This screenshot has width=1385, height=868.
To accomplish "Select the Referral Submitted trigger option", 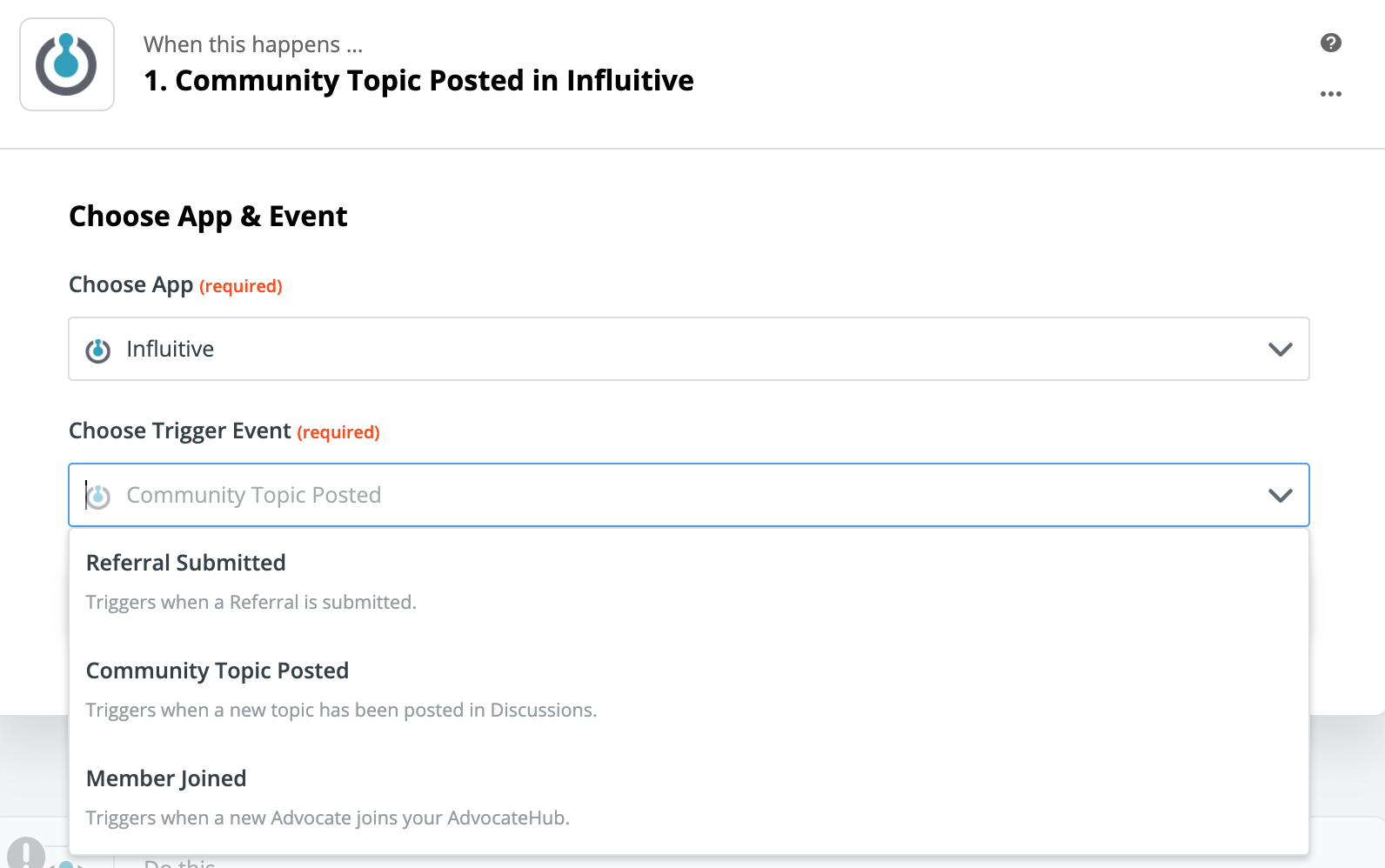I will 186,564.
